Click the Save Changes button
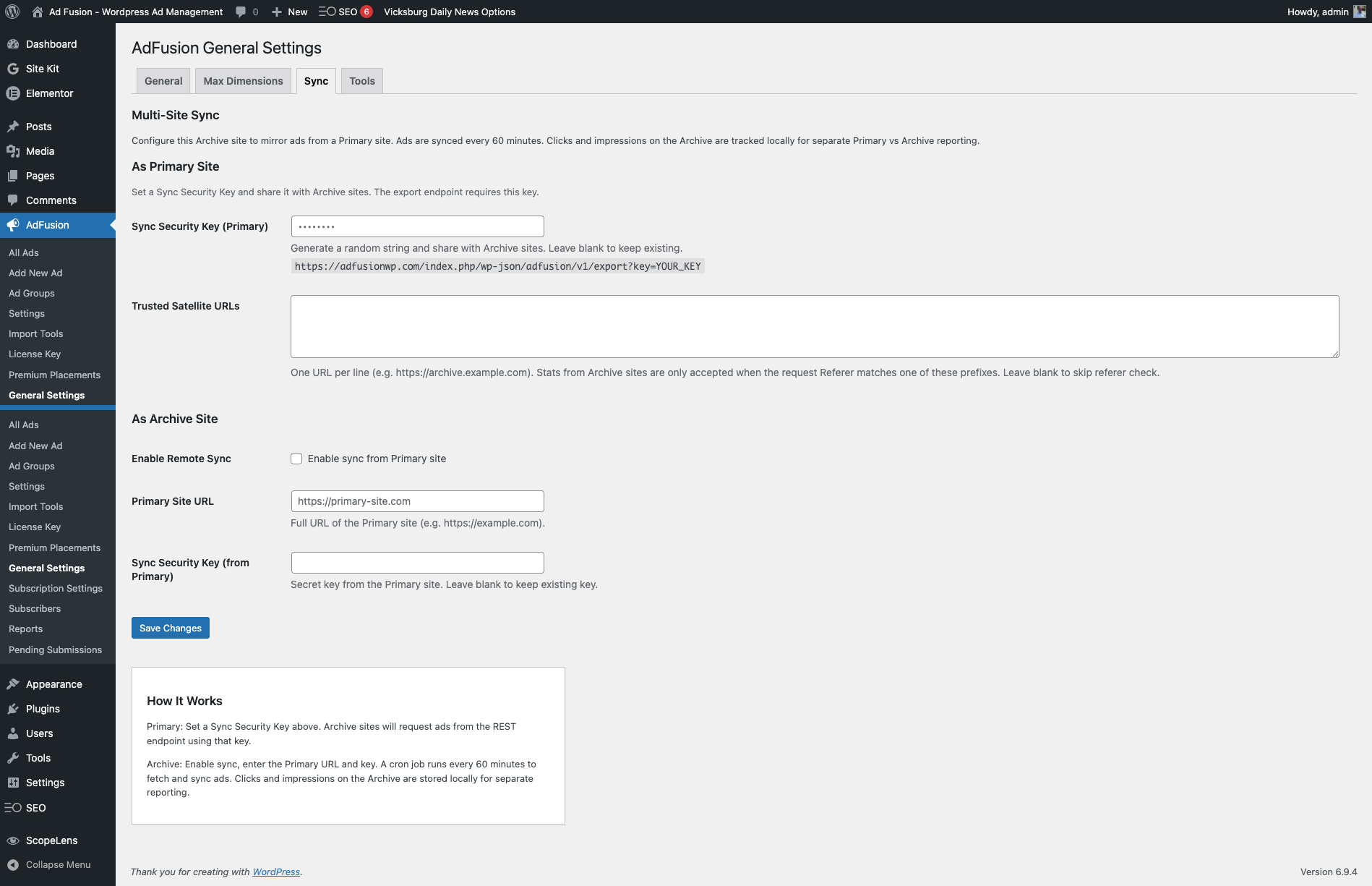Viewport: 1372px width, 886px height. 171,628
